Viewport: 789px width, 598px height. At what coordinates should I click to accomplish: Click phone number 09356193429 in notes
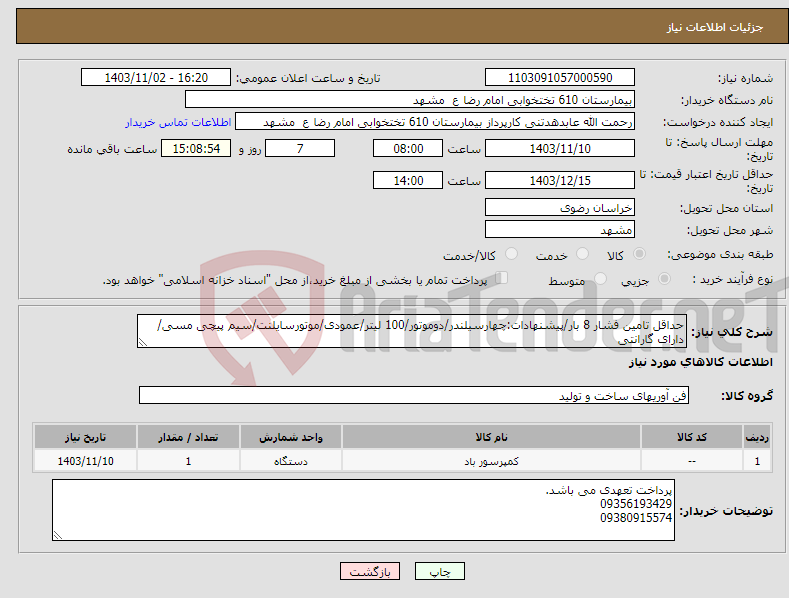click(x=636, y=504)
